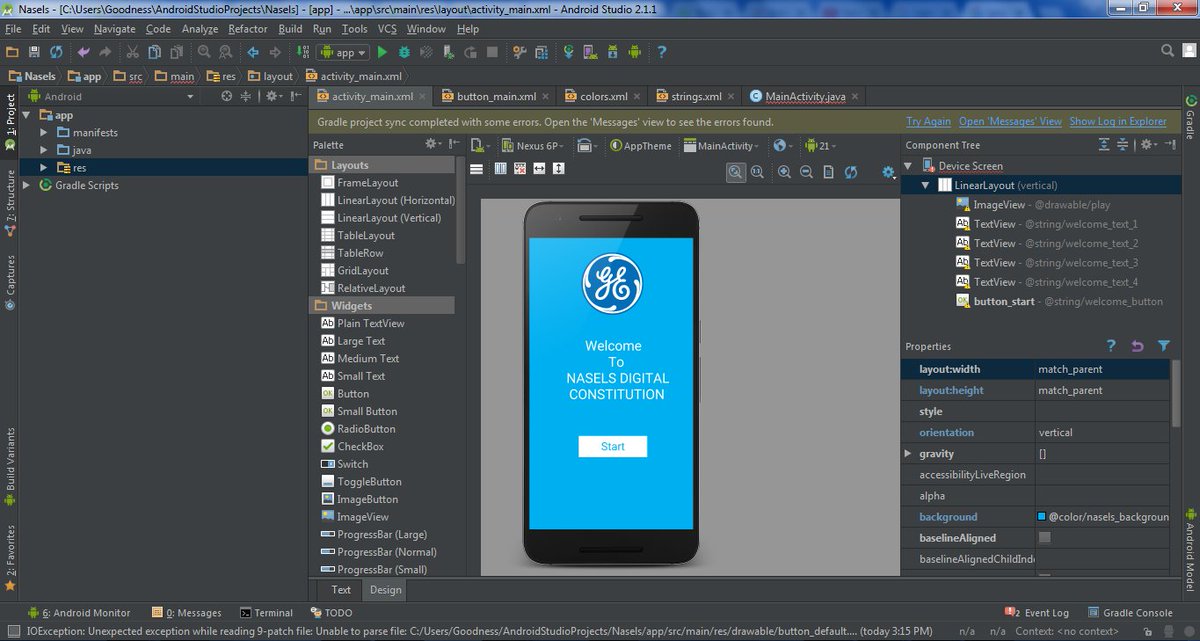The image size is (1200, 641).
Task: Switch to the MainActivity.java tab
Action: click(806, 97)
